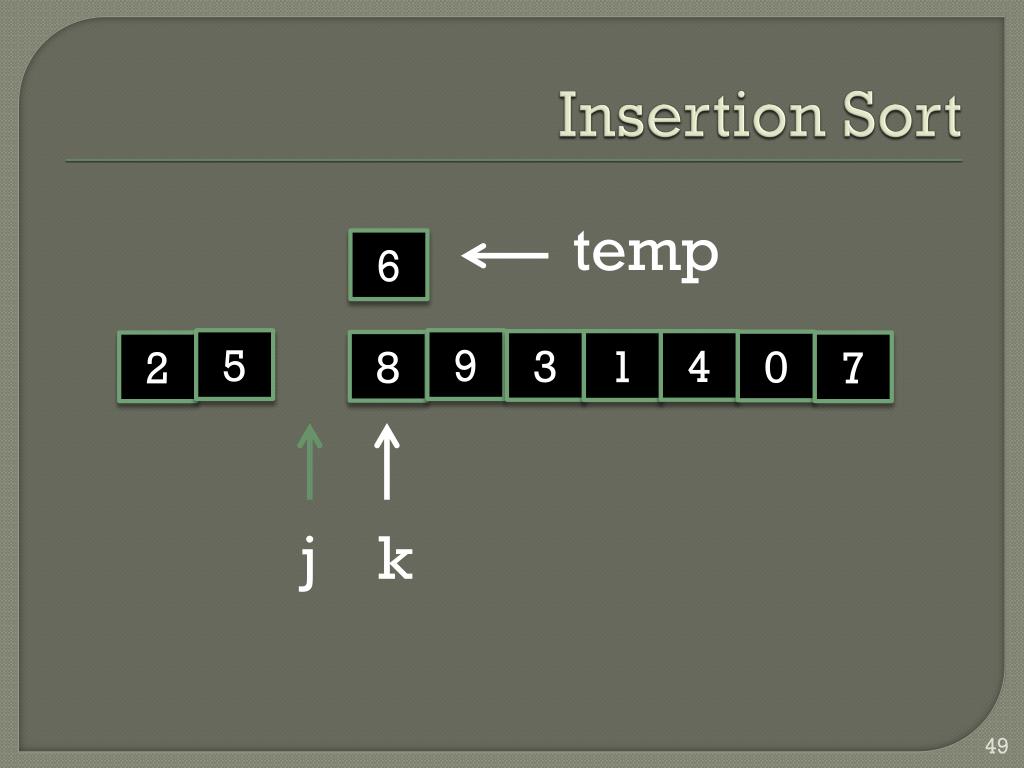Select the array box with number 7

[x=854, y=367]
